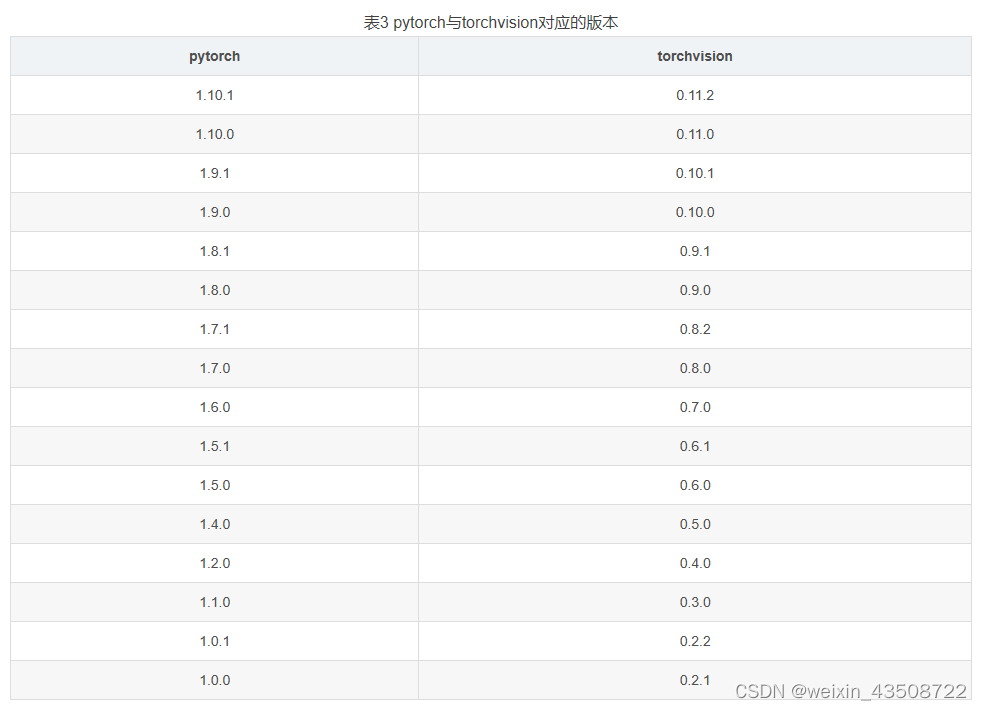
Task: Select torchvision version cell '0.3.0'
Action: click(x=694, y=602)
